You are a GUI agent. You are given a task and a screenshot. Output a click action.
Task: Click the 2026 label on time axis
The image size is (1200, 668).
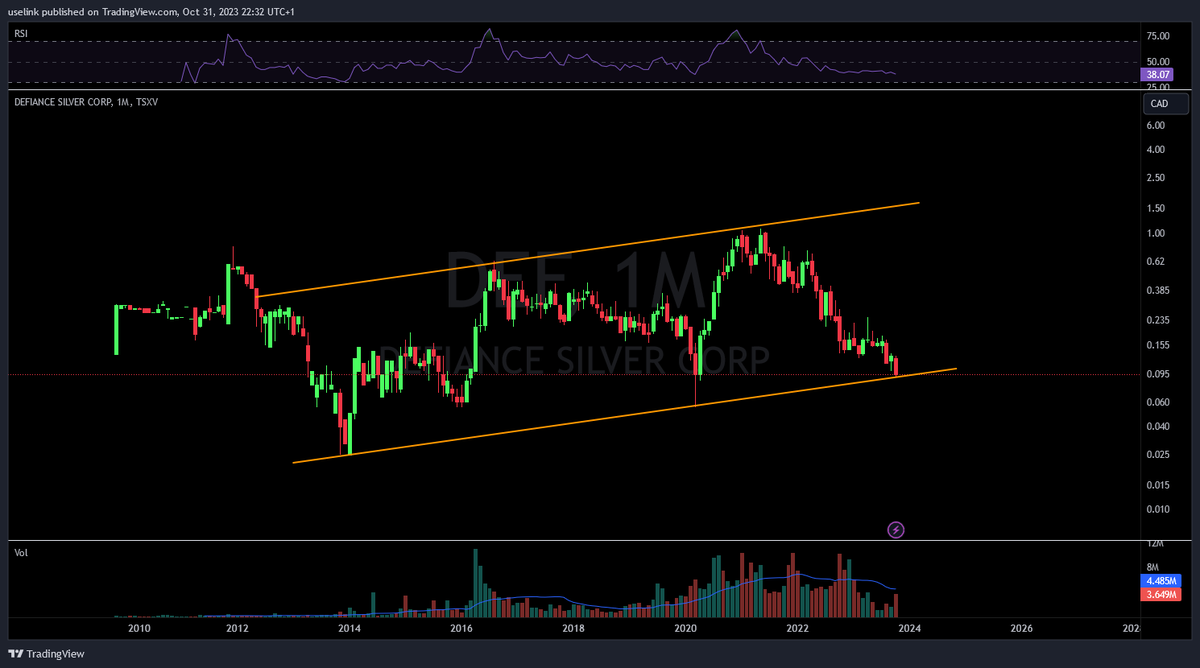pos(1021,629)
